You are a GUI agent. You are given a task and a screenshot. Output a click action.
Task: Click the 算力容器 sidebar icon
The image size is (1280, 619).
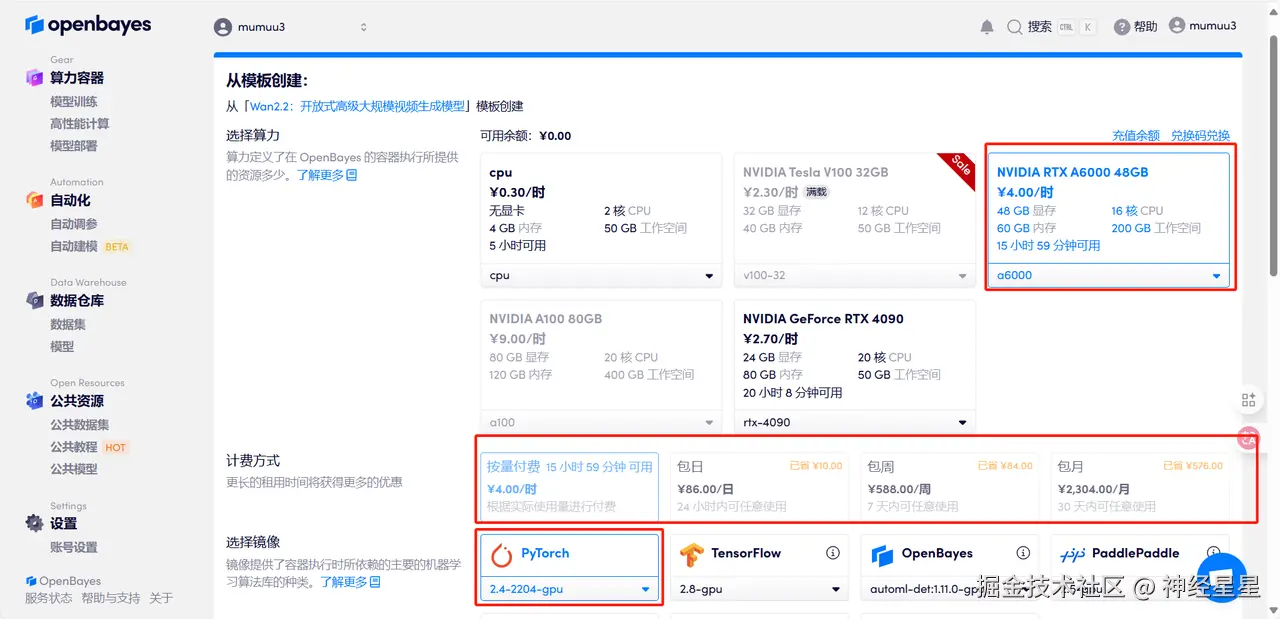35,77
